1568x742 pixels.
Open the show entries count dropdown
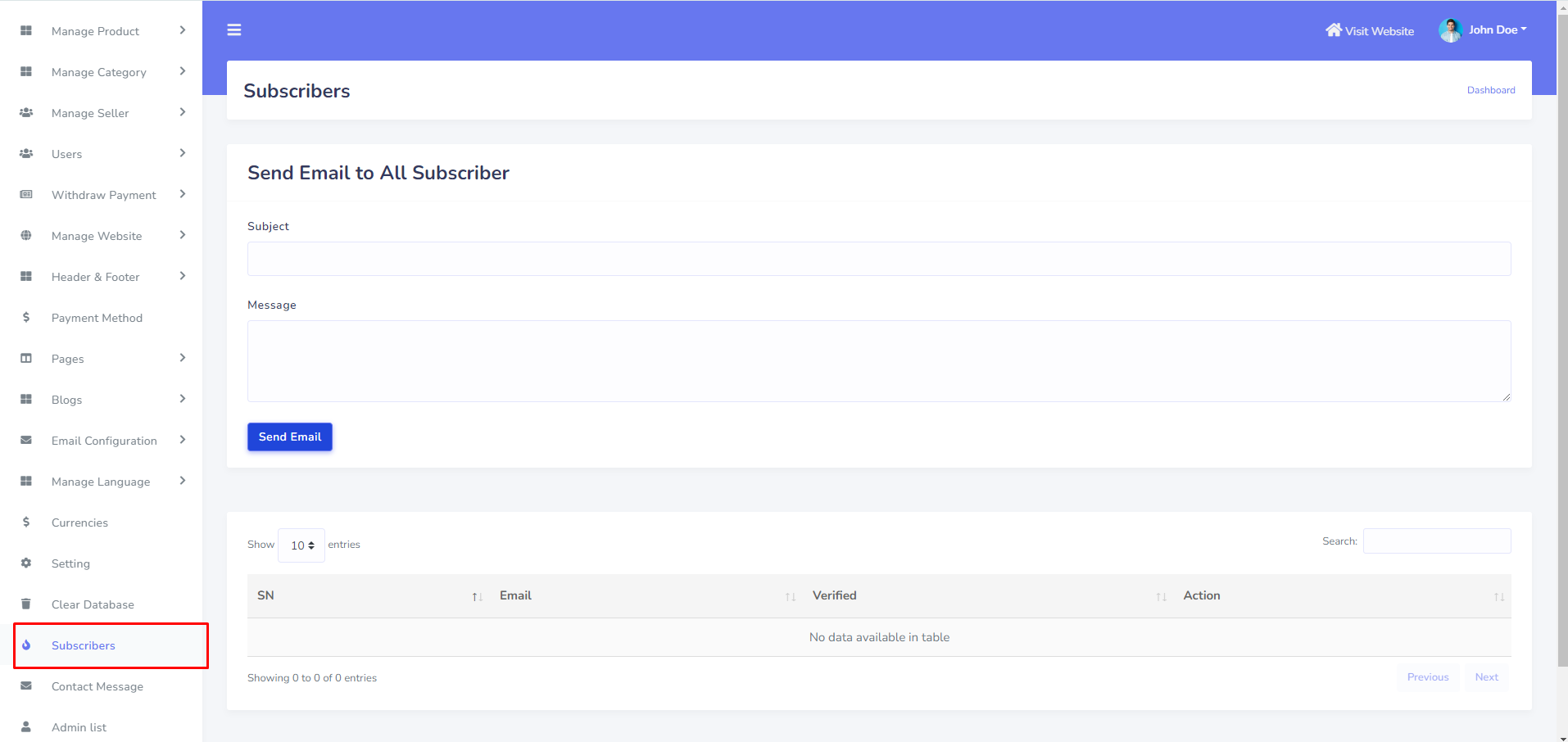(x=301, y=545)
